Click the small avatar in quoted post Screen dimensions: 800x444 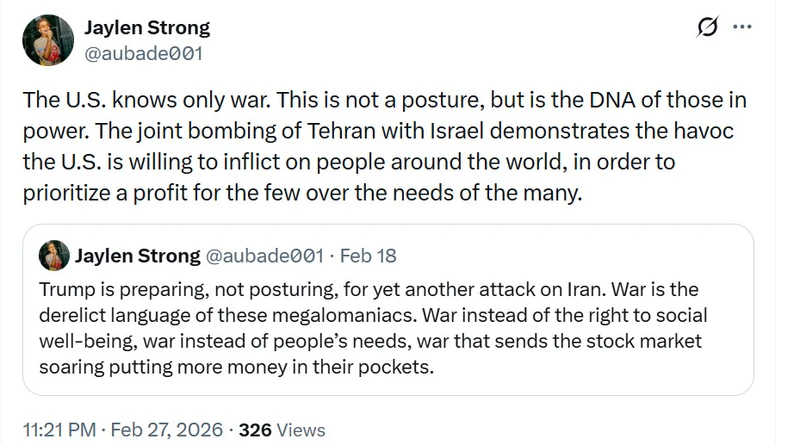pyautogui.click(x=54, y=255)
